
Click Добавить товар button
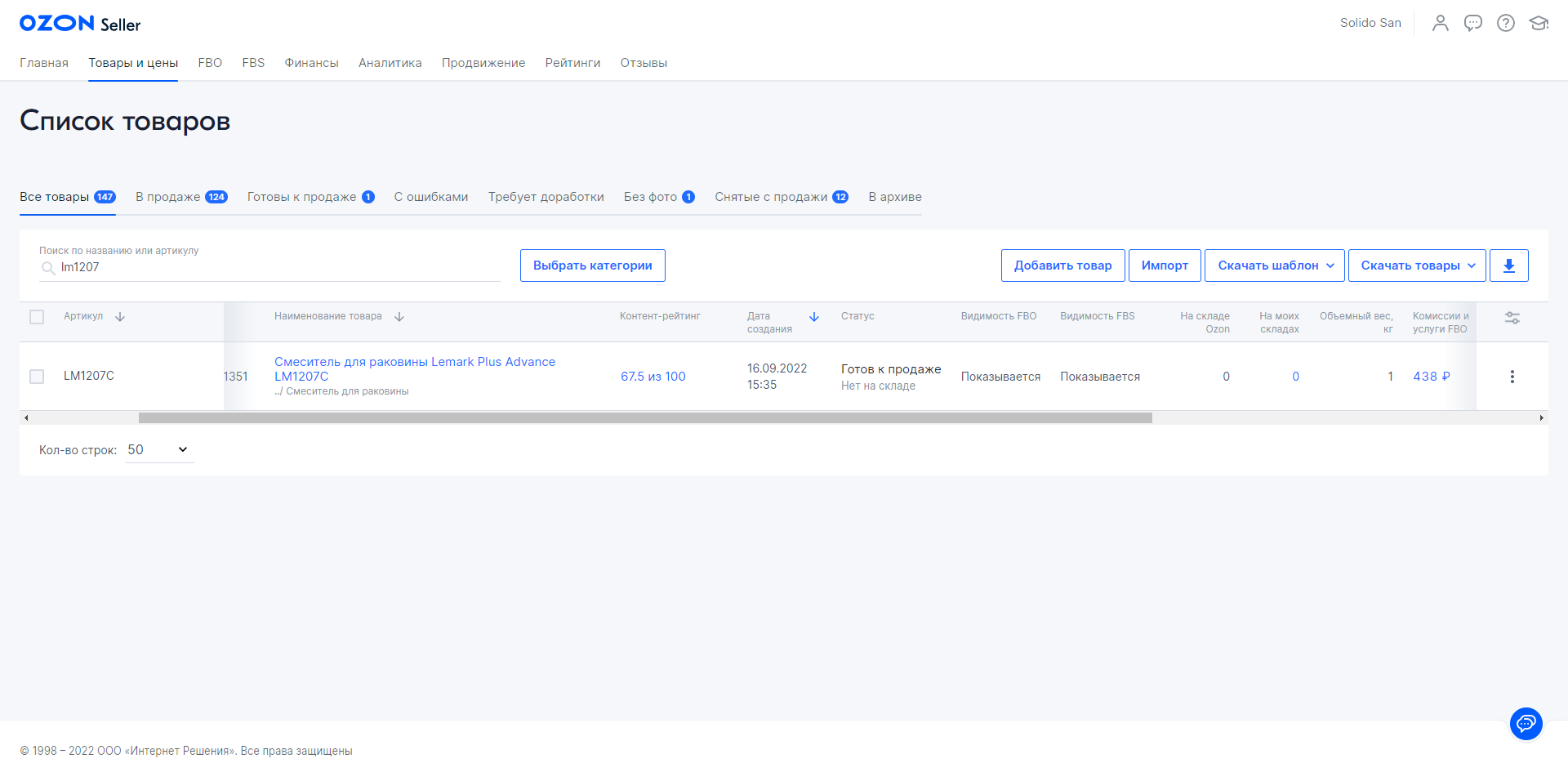pyautogui.click(x=1062, y=266)
